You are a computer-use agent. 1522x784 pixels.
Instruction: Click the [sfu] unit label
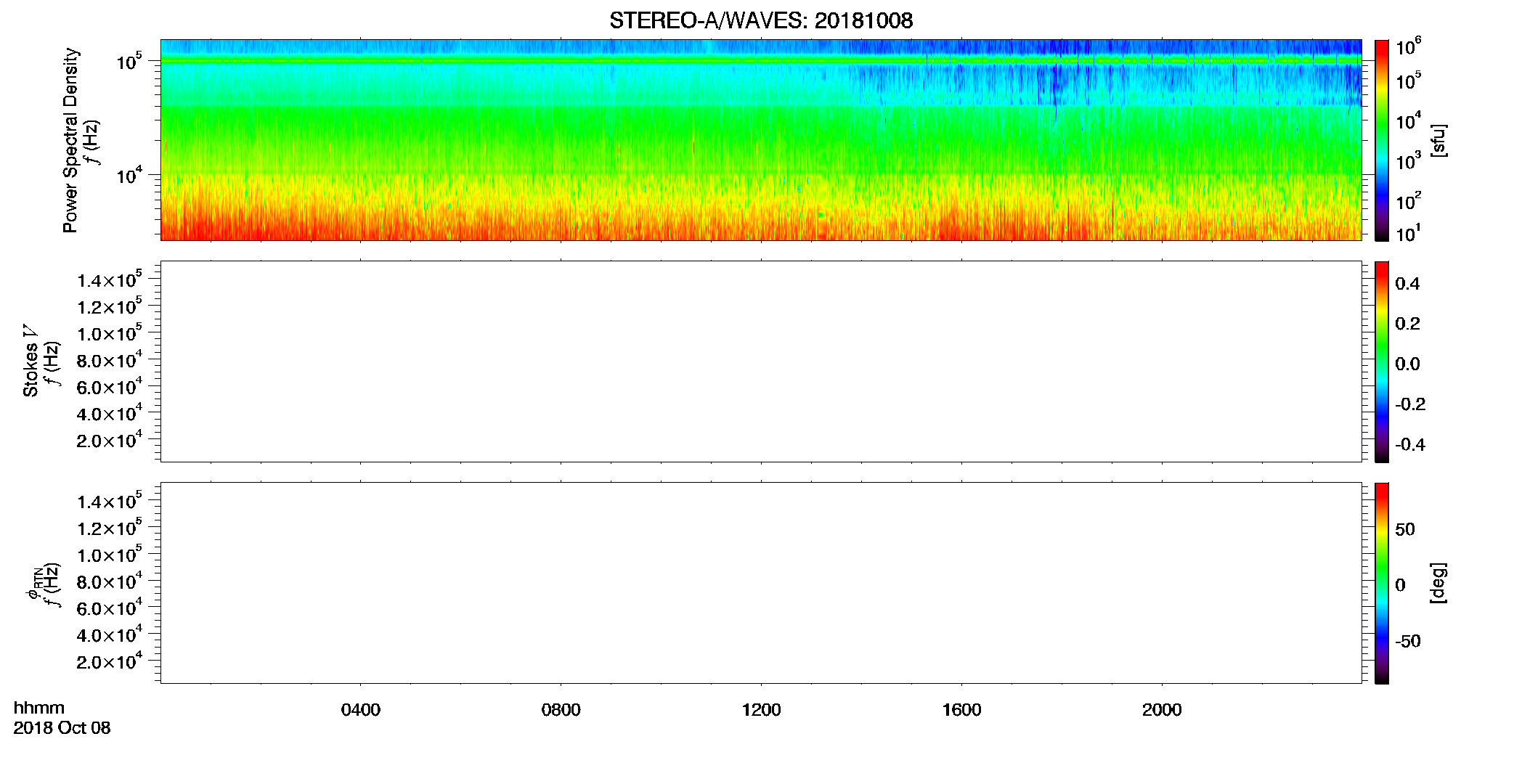tap(1438, 140)
